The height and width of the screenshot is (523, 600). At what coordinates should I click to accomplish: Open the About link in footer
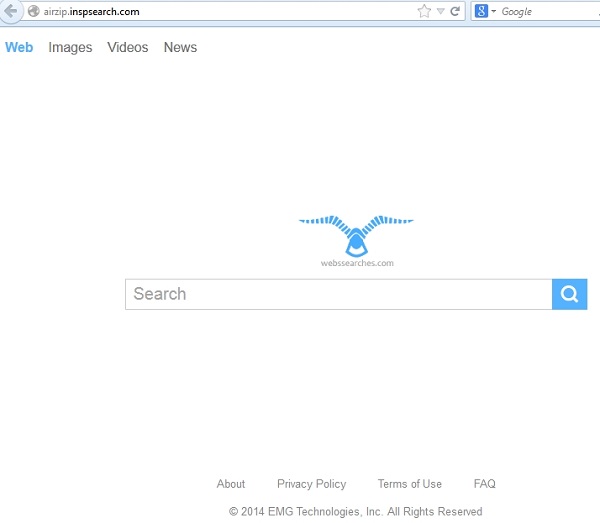point(231,484)
